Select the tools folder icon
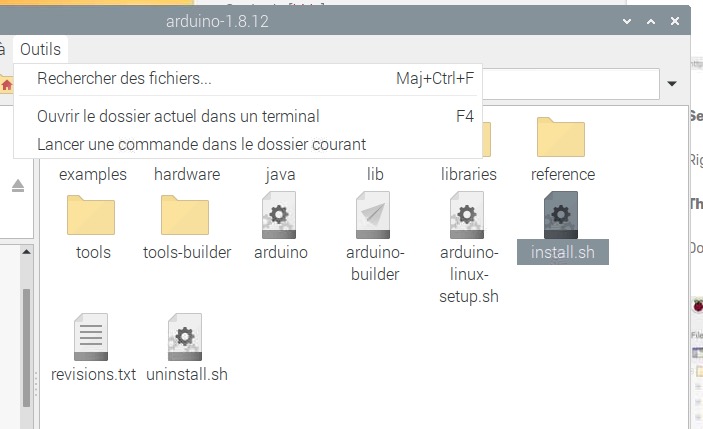 [x=91, y=215]
